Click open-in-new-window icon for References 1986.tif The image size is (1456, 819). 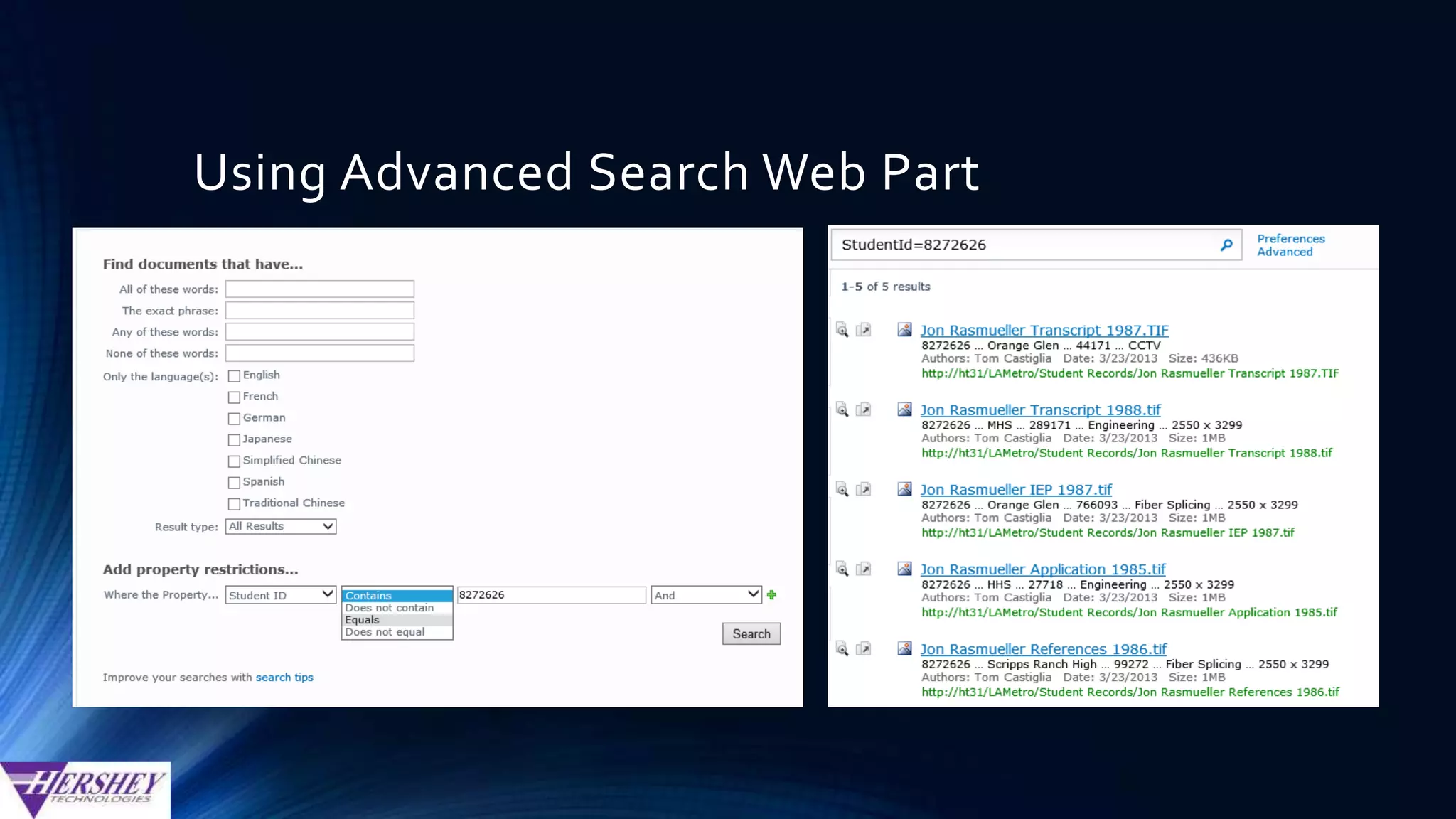(x=864, y=648)
